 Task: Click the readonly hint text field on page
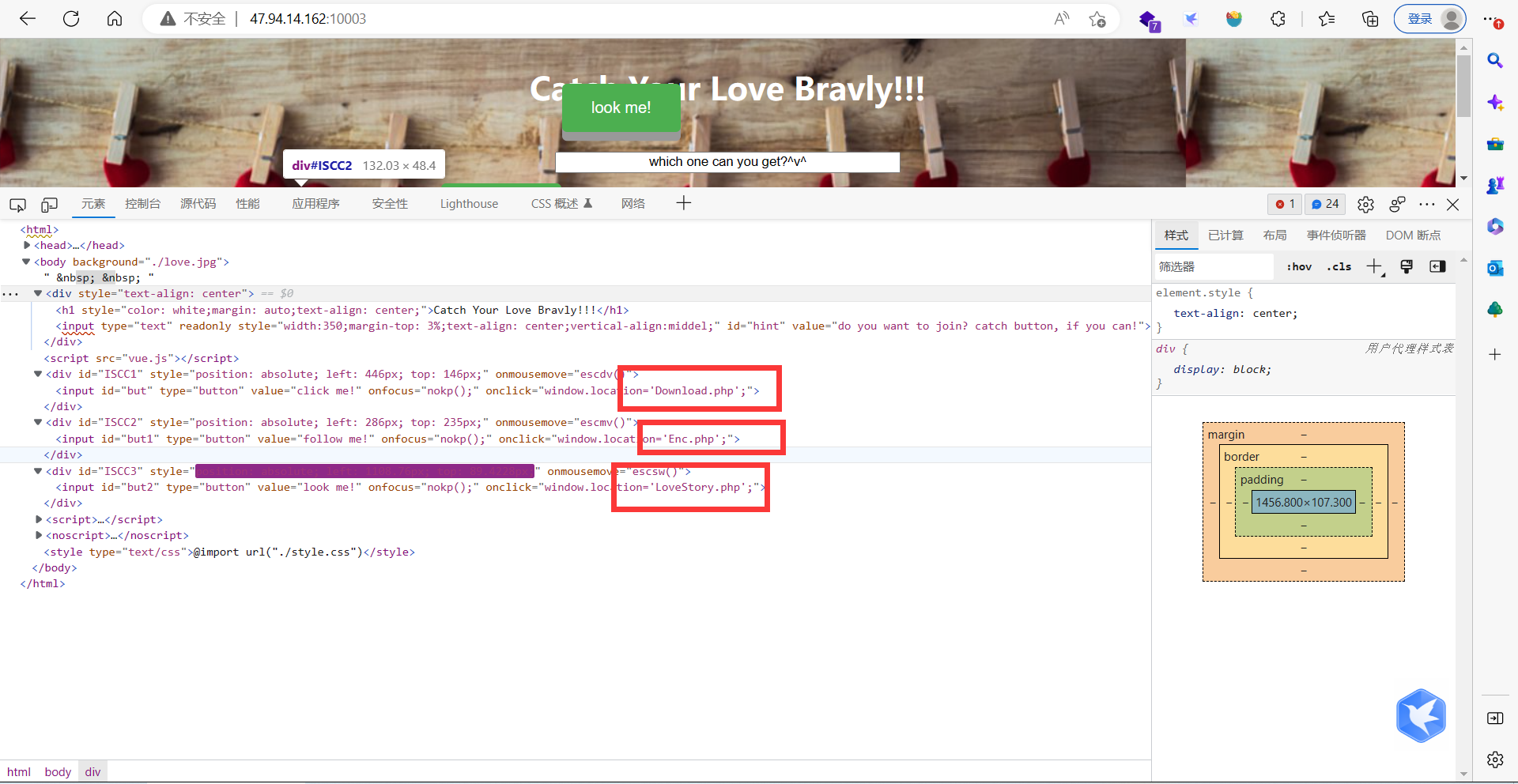[x=727, y=162]
